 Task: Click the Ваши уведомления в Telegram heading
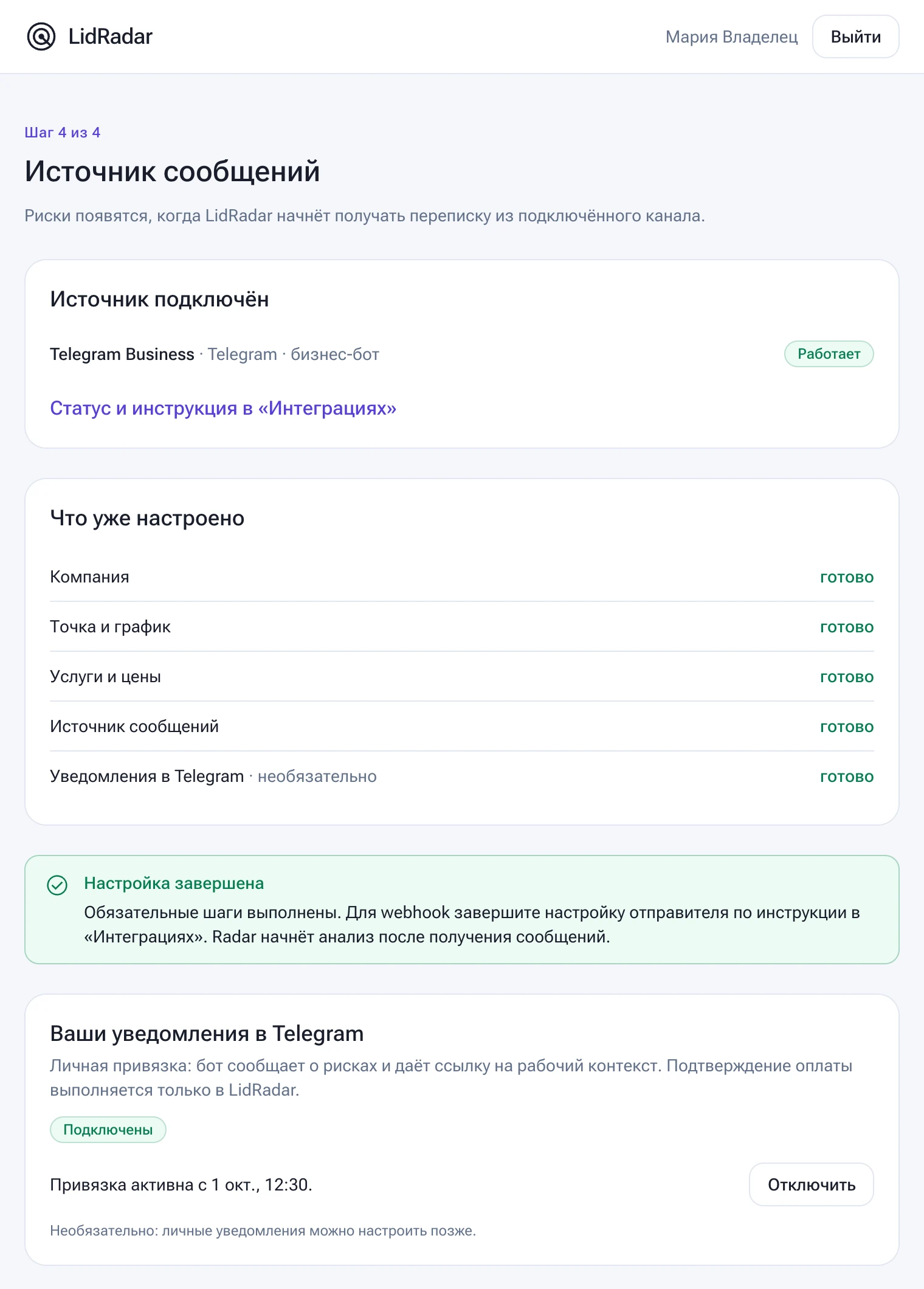pos(207,1034)
